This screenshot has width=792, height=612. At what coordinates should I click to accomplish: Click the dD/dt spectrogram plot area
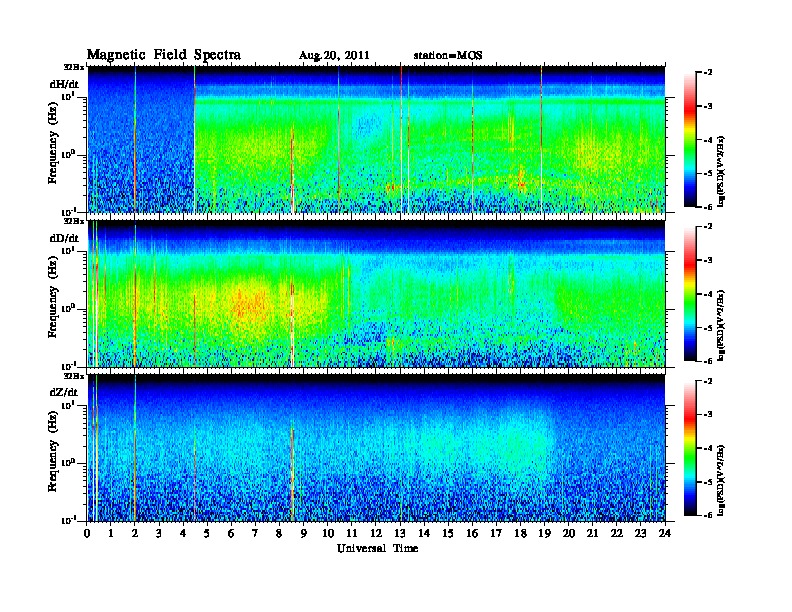[376, 294]
